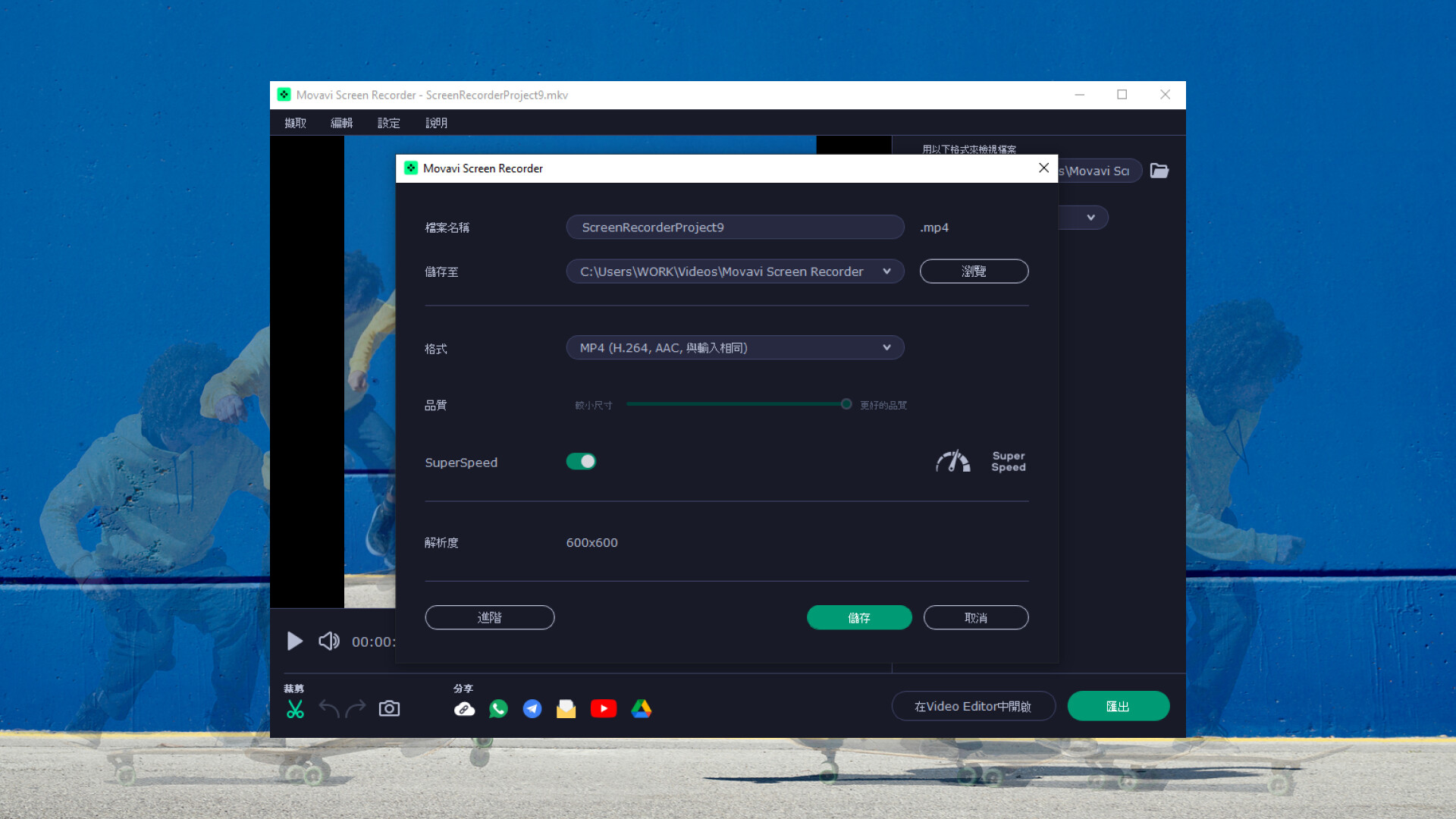The width and height of the screenshot is (1456, 819).
Task: Click the quality slider handle
Action: (x=846, y=404)
